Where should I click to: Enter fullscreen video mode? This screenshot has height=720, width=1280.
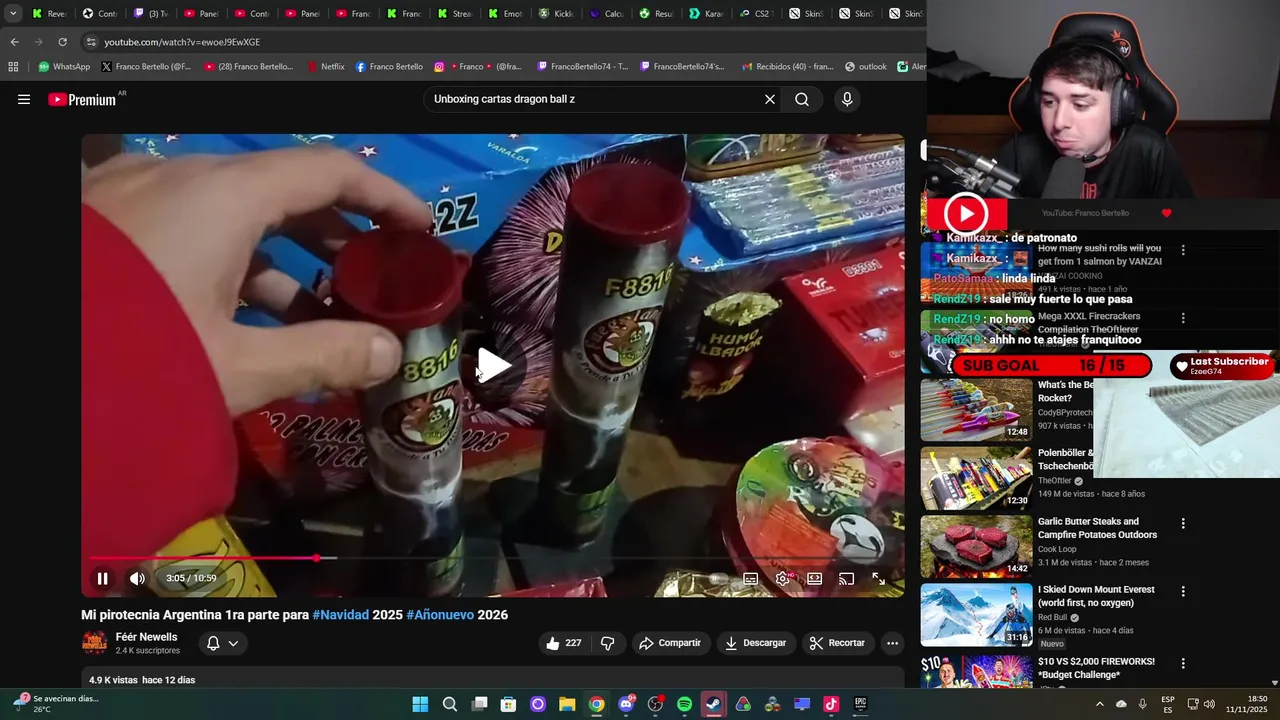tap(879, 579)
